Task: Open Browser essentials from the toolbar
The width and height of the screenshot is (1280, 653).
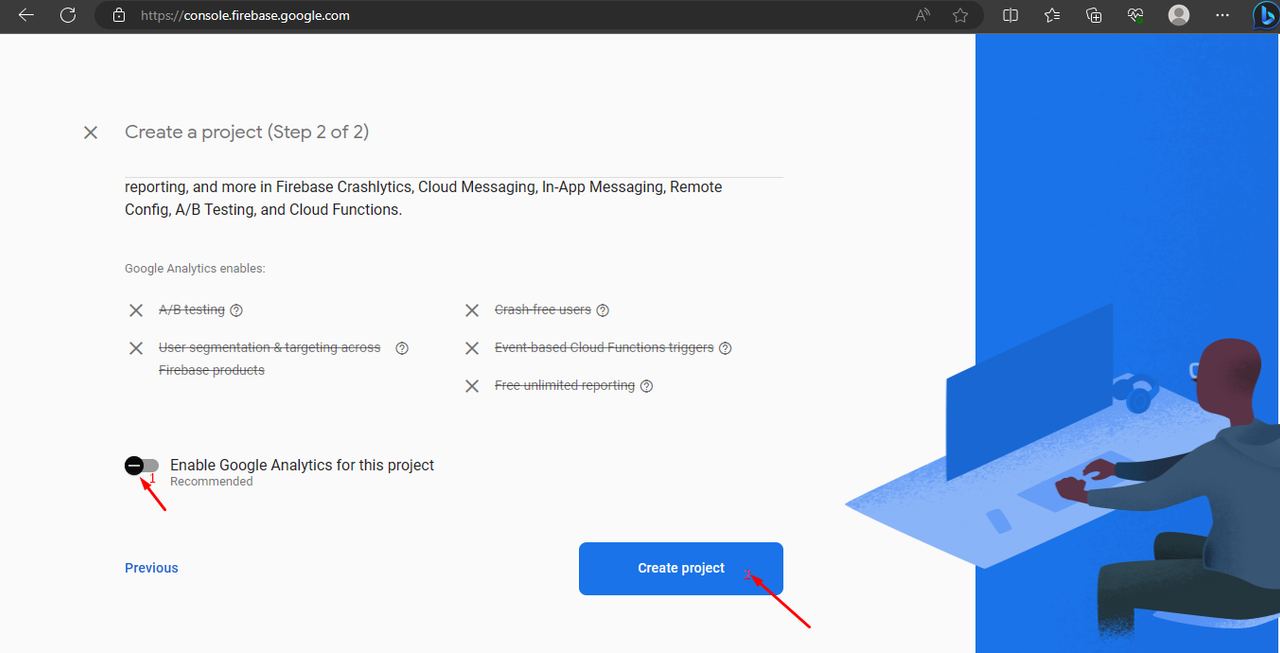Action: click(x=1135, y=15)
